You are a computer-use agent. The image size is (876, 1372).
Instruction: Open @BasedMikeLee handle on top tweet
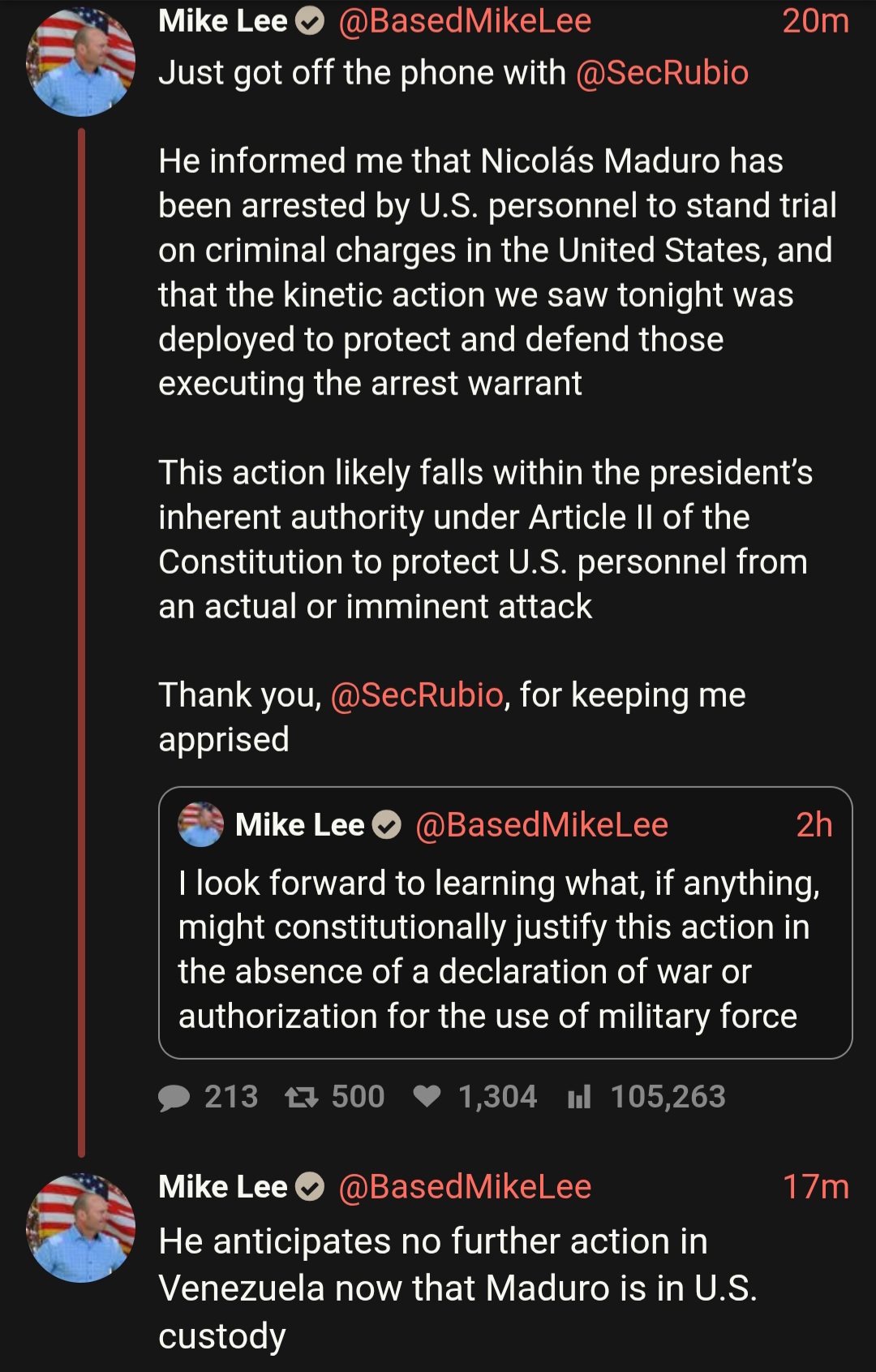pos(465,22)
